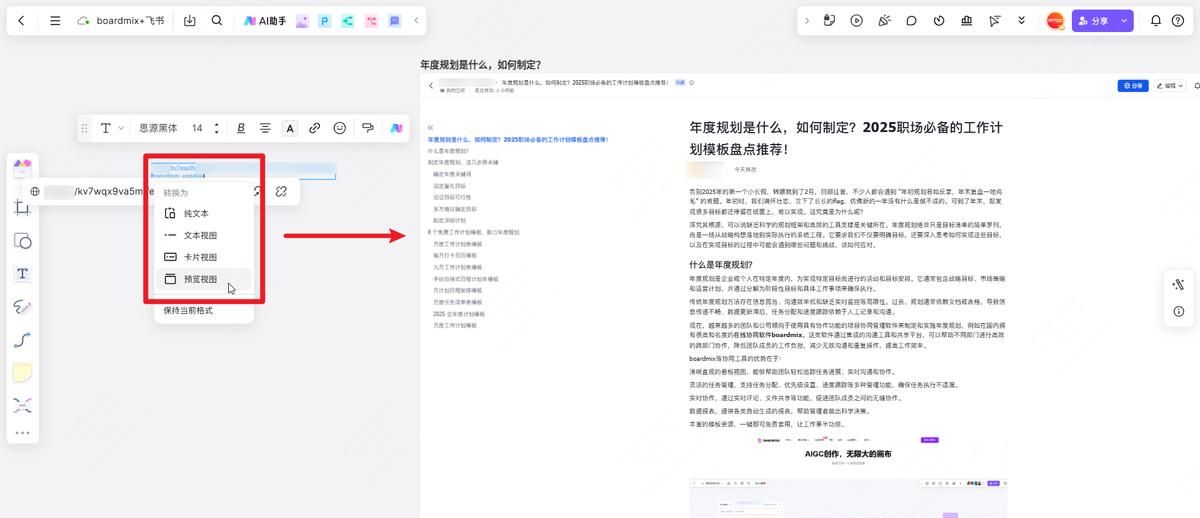Select the text T tool in the sidebar
The image size is (1200, 518).
point(22,274)
